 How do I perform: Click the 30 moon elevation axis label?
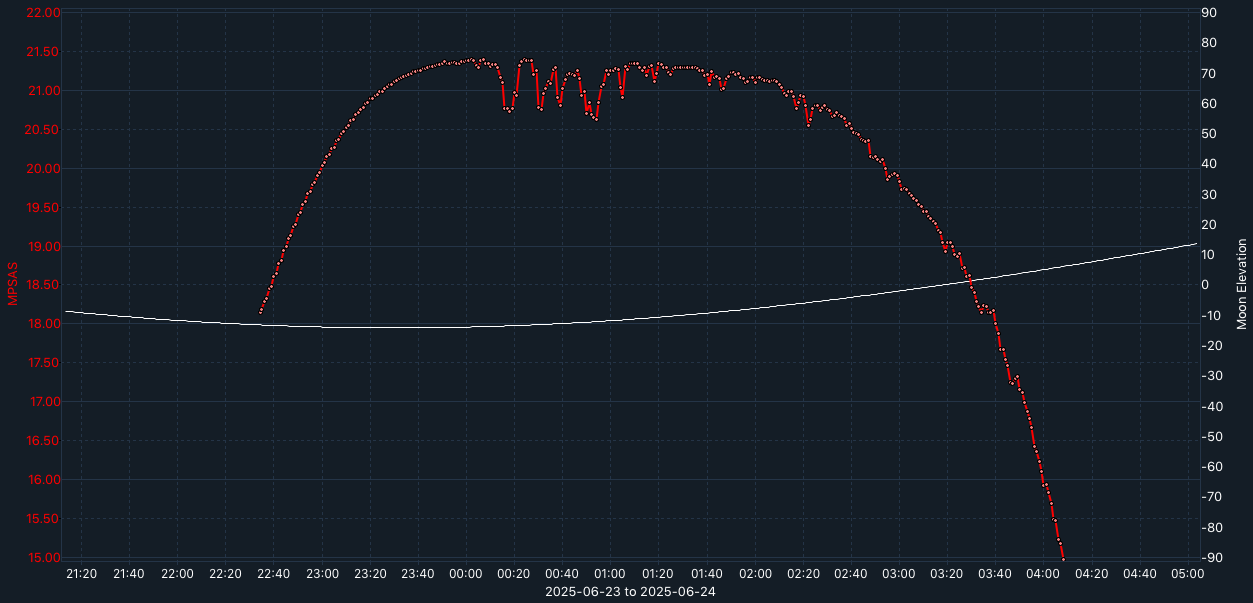click(1208, 195)
